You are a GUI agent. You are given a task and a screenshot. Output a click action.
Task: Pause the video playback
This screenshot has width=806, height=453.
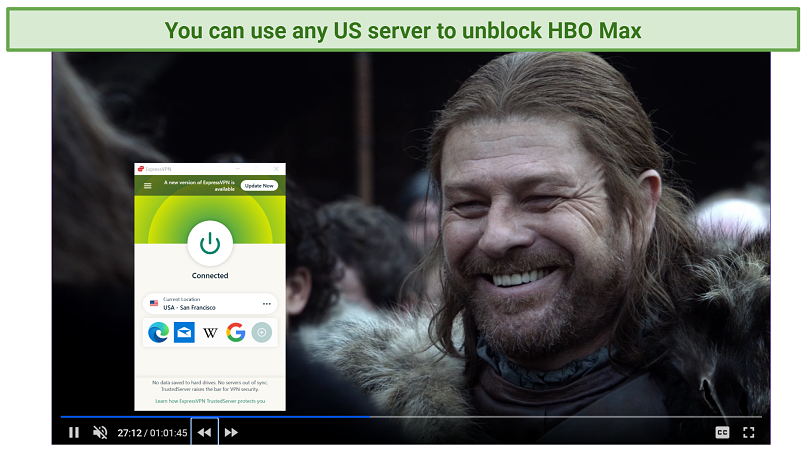74,432
